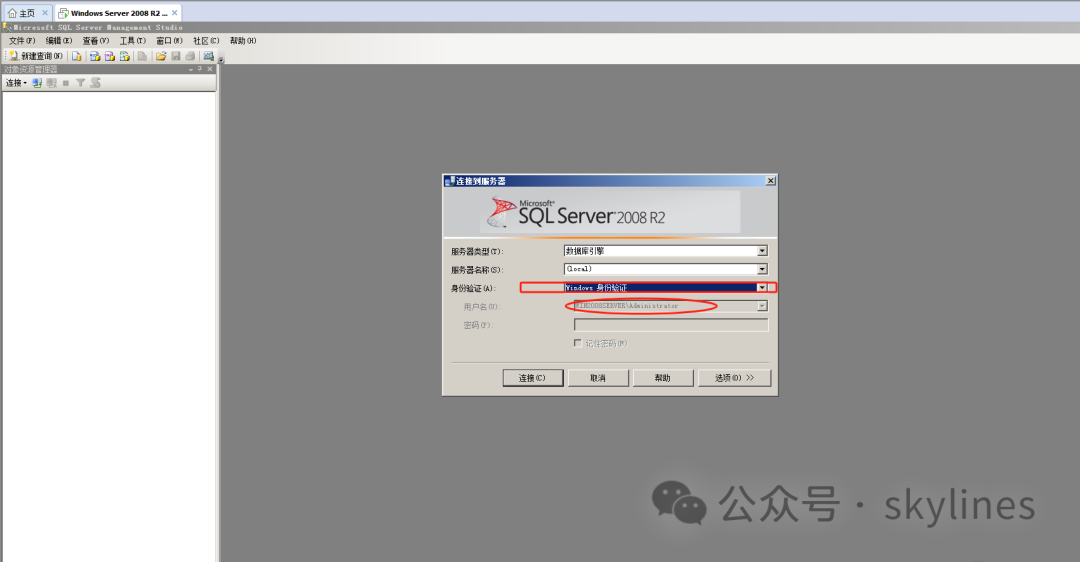Click the VM icon on Windows Server tab
The width and height of the screenshot is (1080, 562).
63,13
